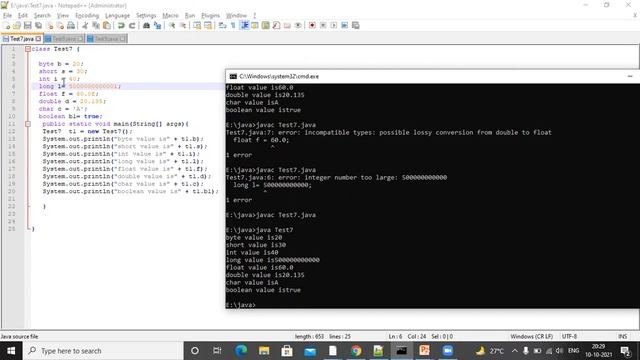
Task: Open the Search menu
Action: 42,16
